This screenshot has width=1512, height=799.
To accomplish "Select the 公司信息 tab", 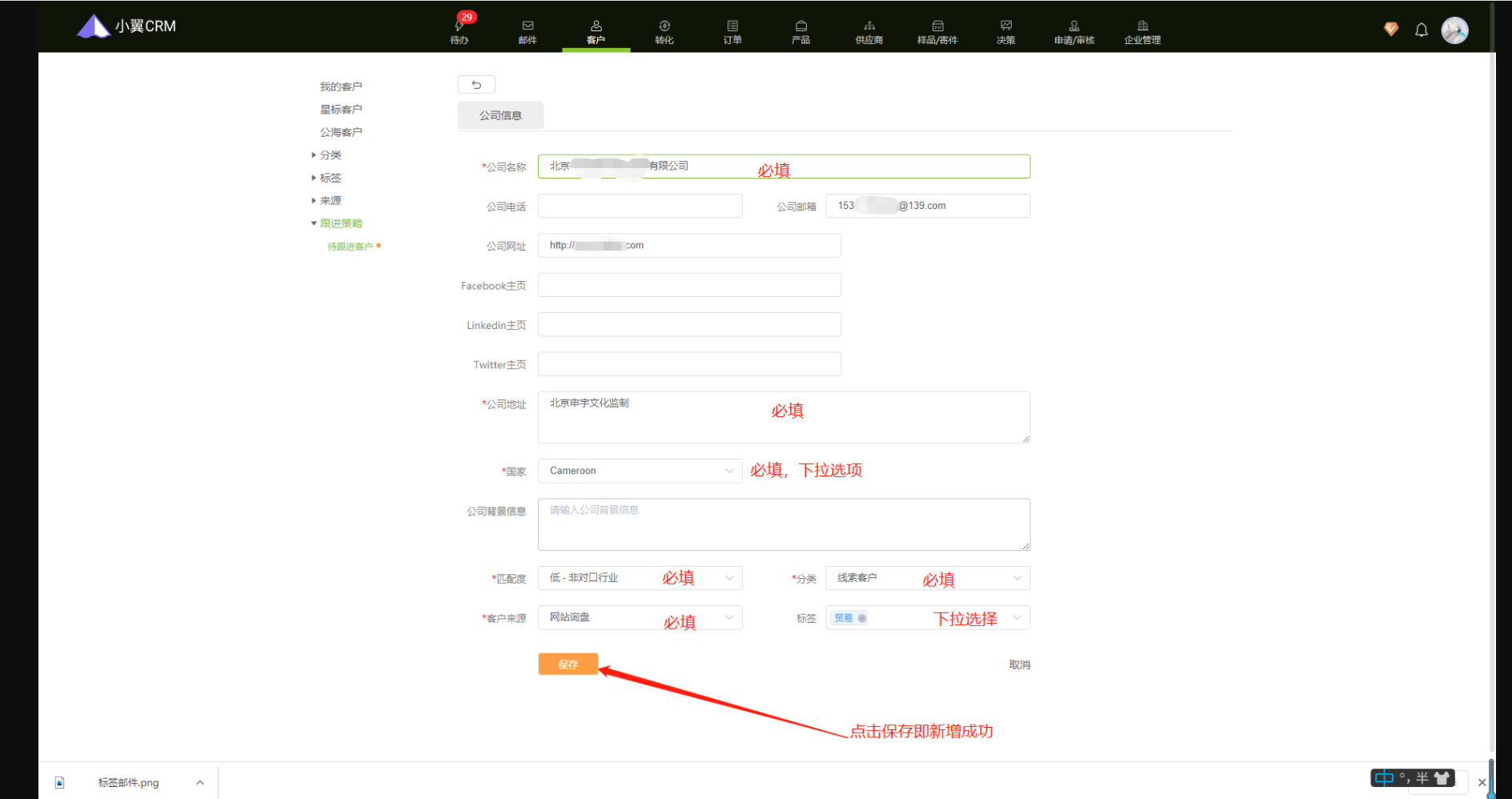I will tap(500, 115).
